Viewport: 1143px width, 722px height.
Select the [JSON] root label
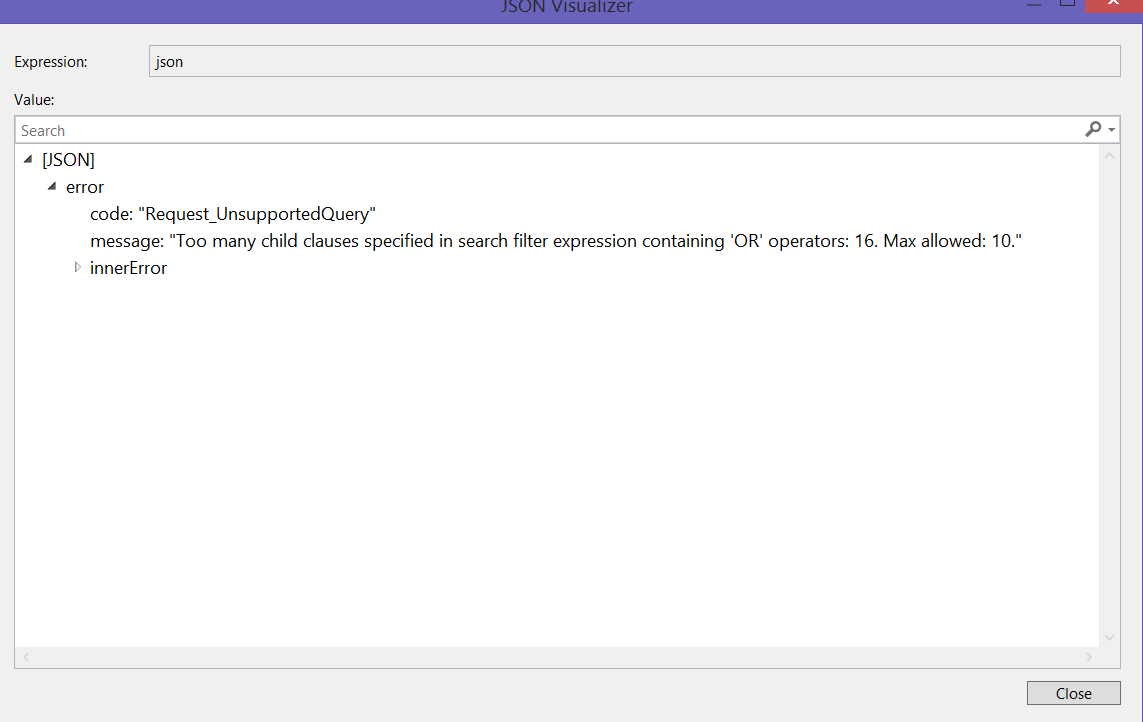click(x=68, y=159)
